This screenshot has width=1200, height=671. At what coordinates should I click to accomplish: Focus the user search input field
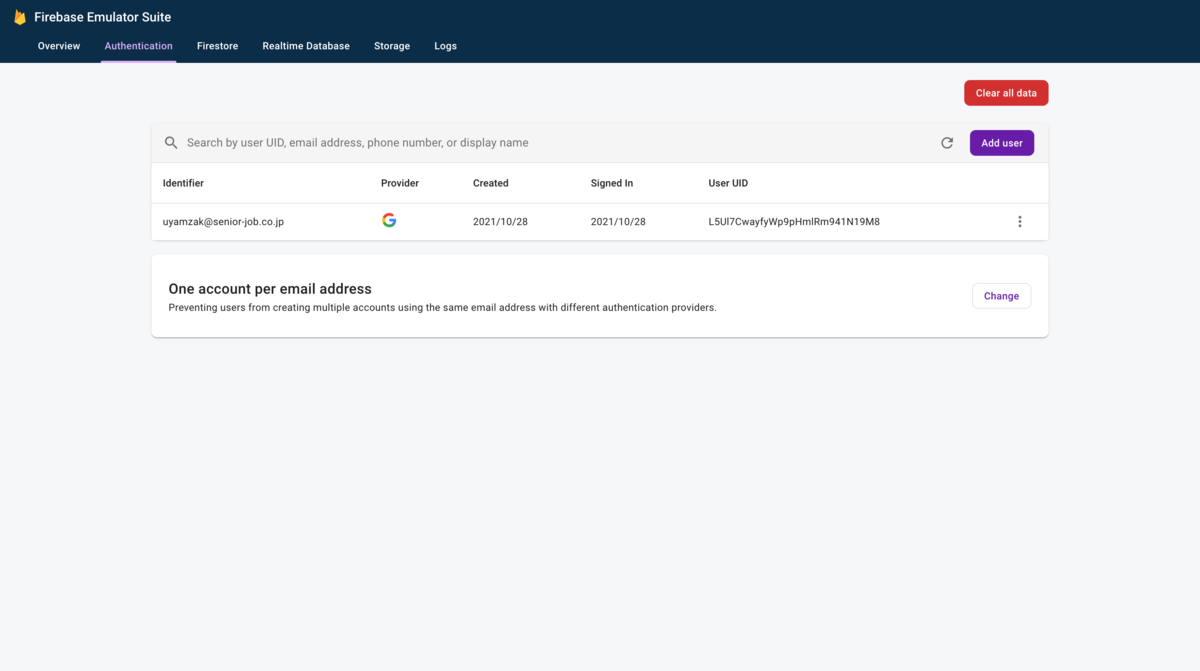(x=556, y=143)
